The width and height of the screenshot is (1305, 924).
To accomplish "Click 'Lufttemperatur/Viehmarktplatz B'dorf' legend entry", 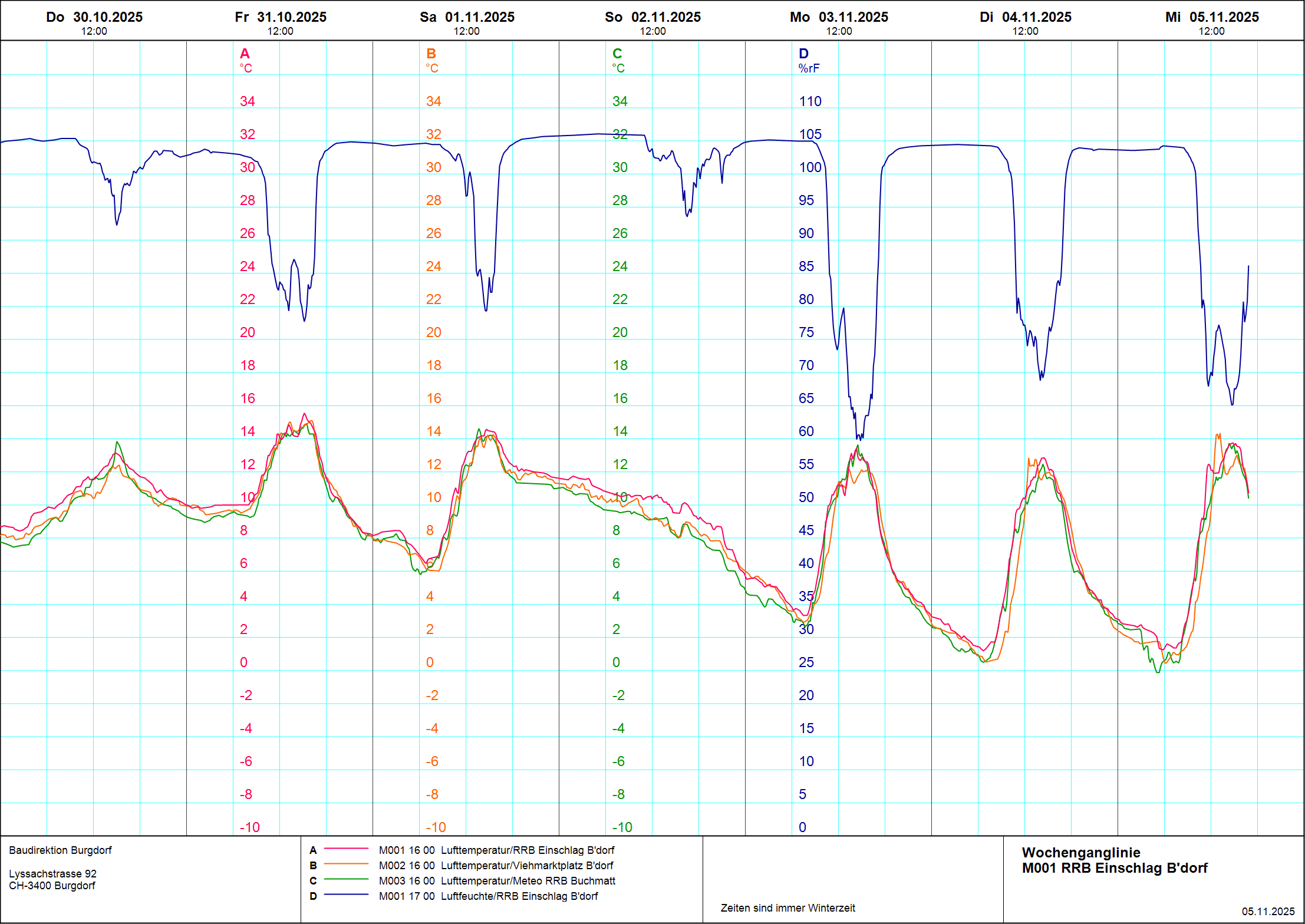I will pos(526,866).
